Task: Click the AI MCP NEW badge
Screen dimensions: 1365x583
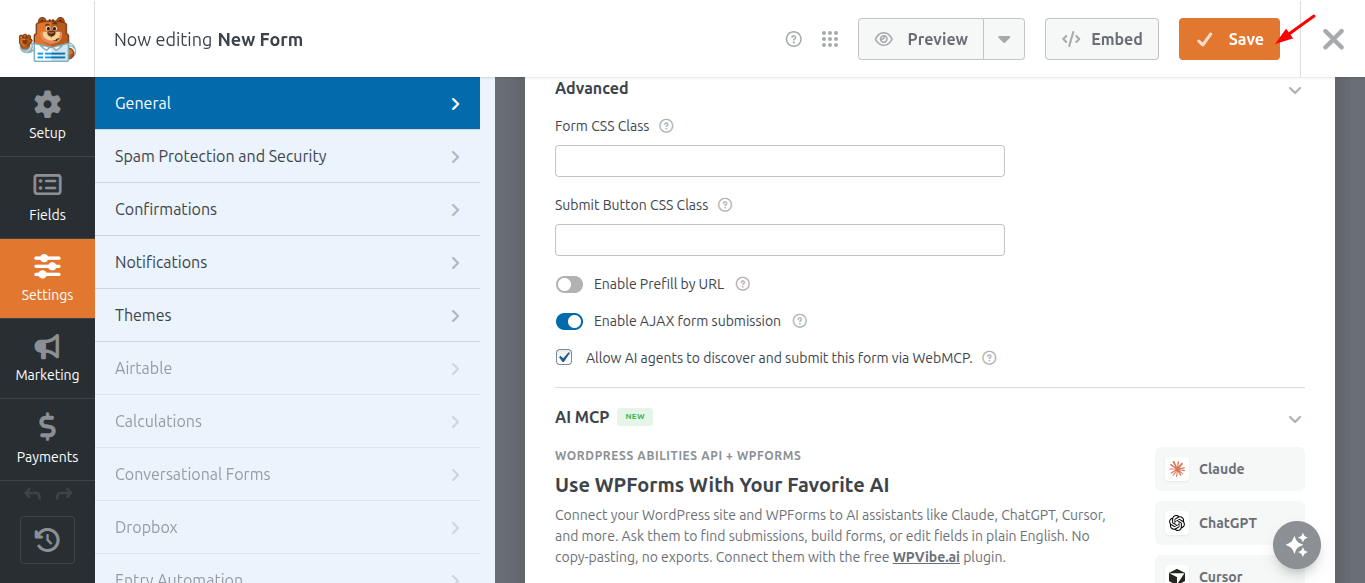Action: (x=635, y=417)
